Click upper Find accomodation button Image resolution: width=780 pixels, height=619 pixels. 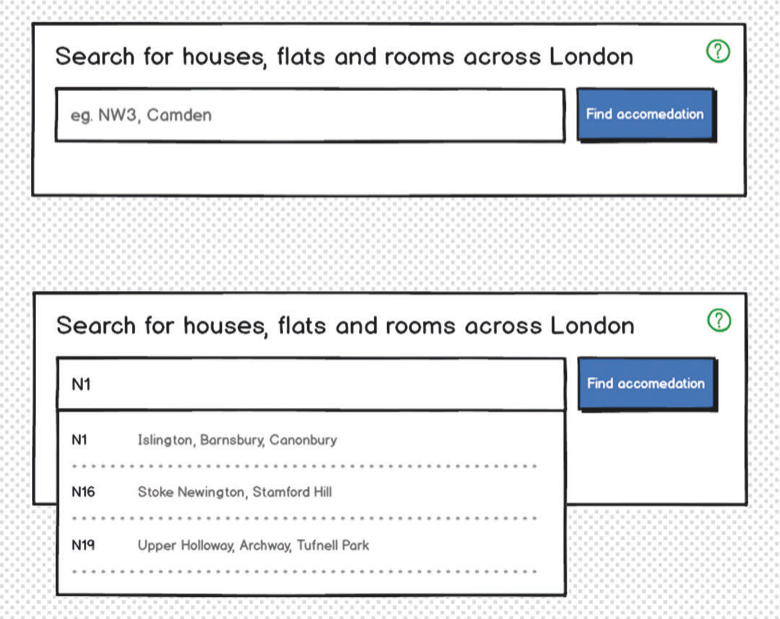coord(645,114)
